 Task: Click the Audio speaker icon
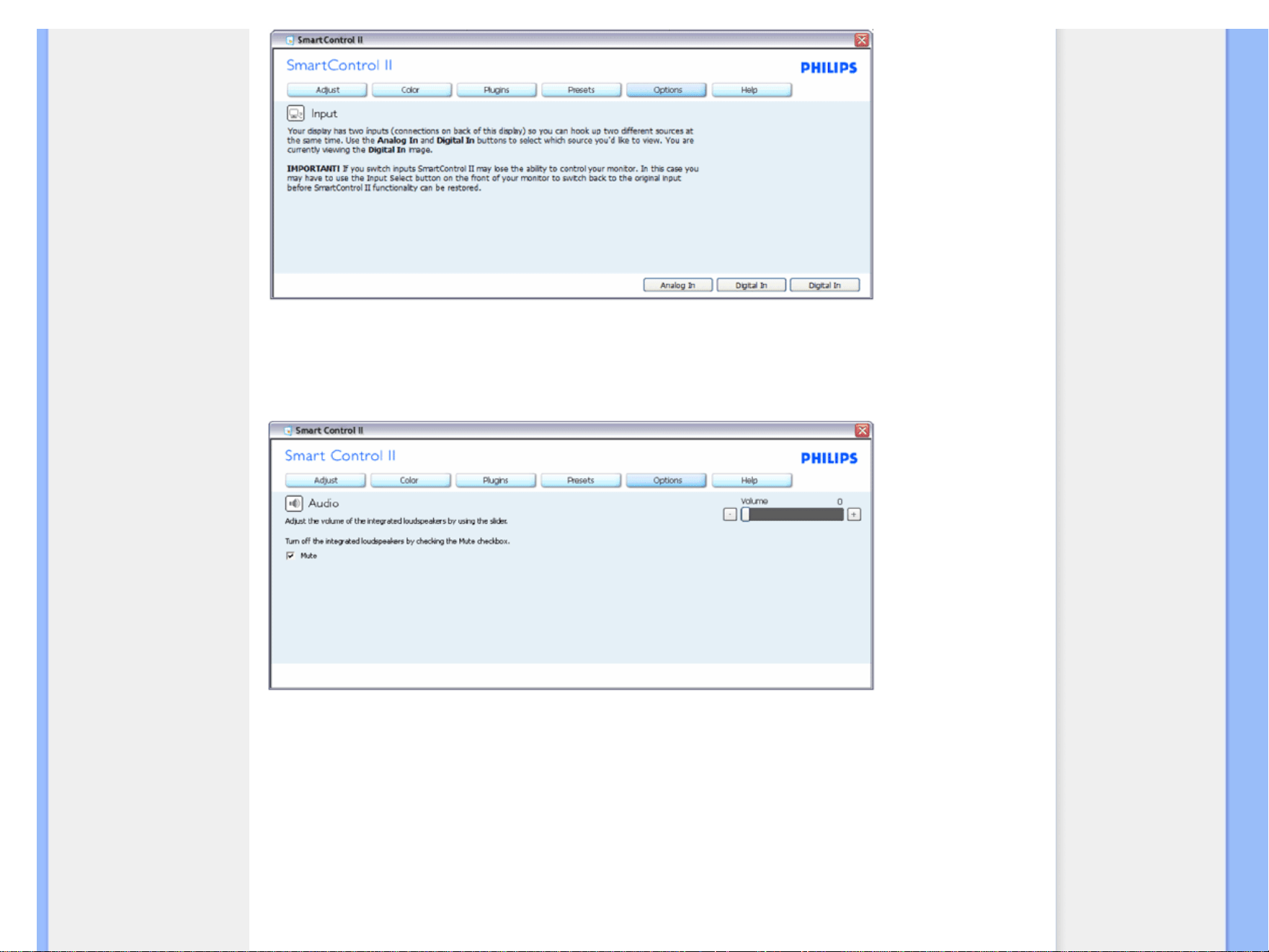click(293, 503)
